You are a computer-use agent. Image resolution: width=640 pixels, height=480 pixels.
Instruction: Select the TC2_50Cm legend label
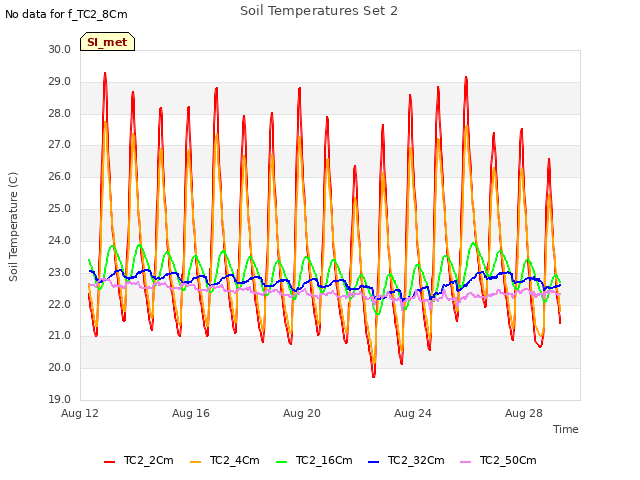(508, 460)
